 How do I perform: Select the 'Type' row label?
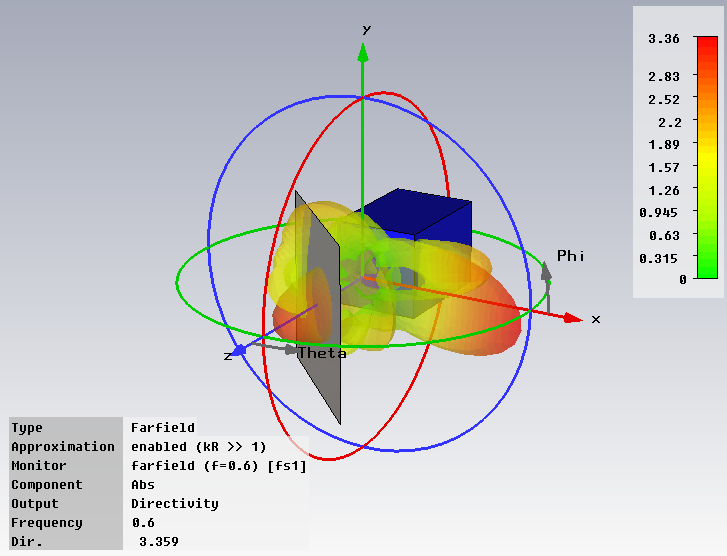[x=27, y=428]
